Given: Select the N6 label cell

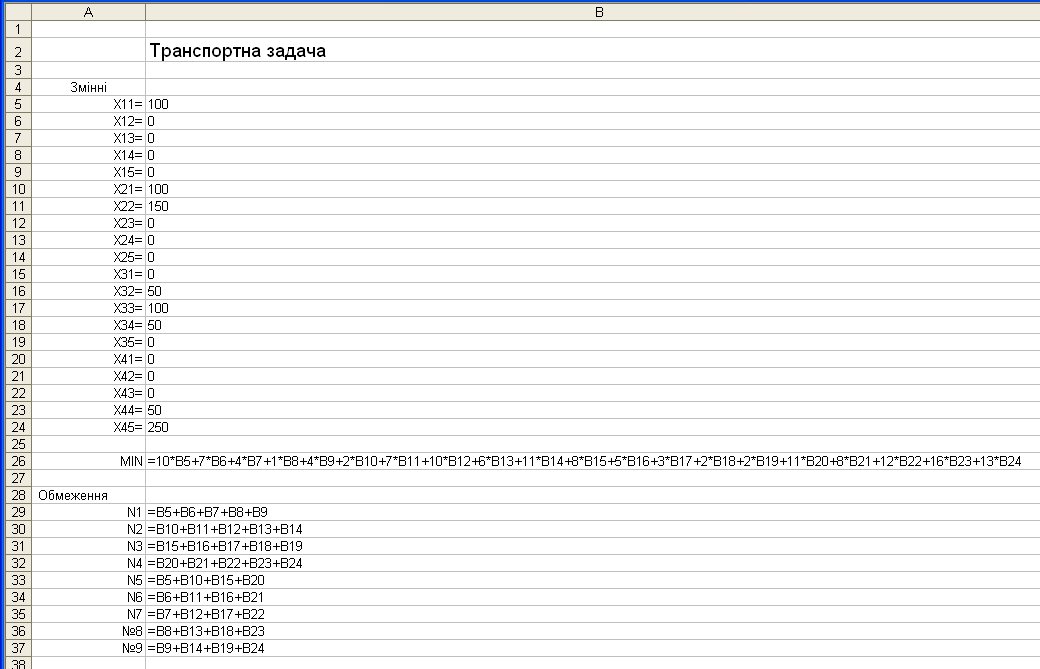Looking at the screenshot, I should pyautogui.click(x=88, y=597).
